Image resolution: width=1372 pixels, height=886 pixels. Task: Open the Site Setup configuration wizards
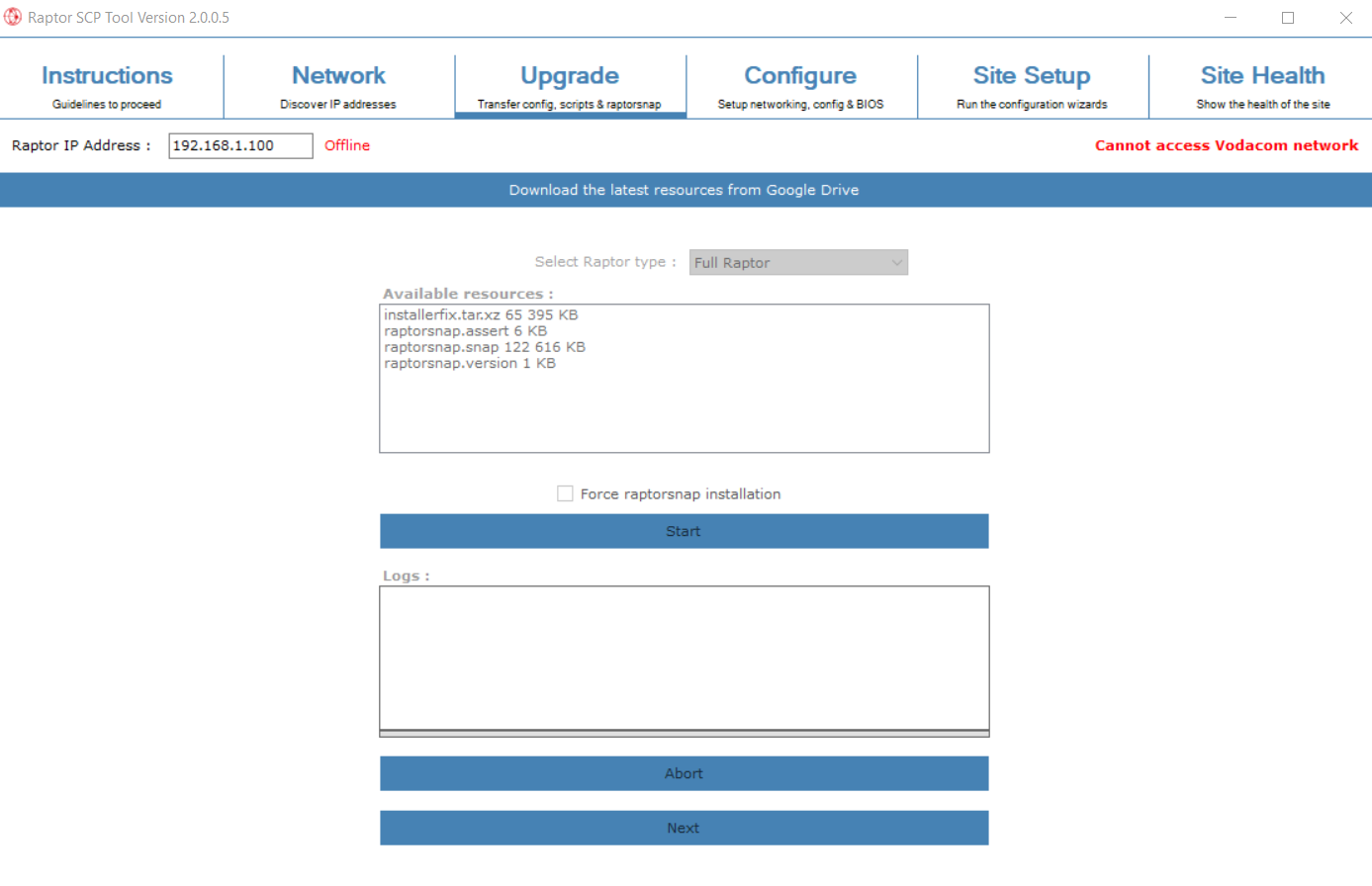pos(1032,84)
